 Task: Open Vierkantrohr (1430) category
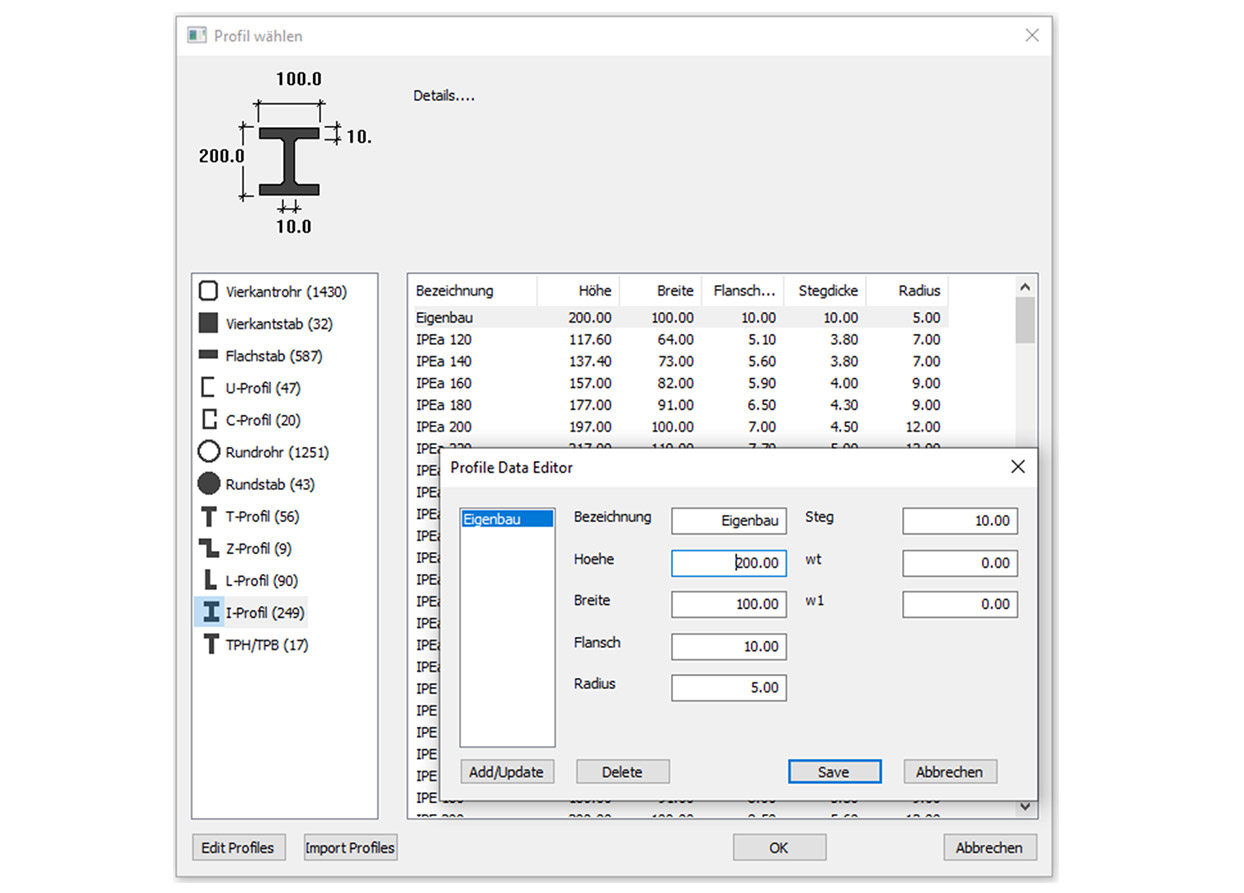pos(286,292)
